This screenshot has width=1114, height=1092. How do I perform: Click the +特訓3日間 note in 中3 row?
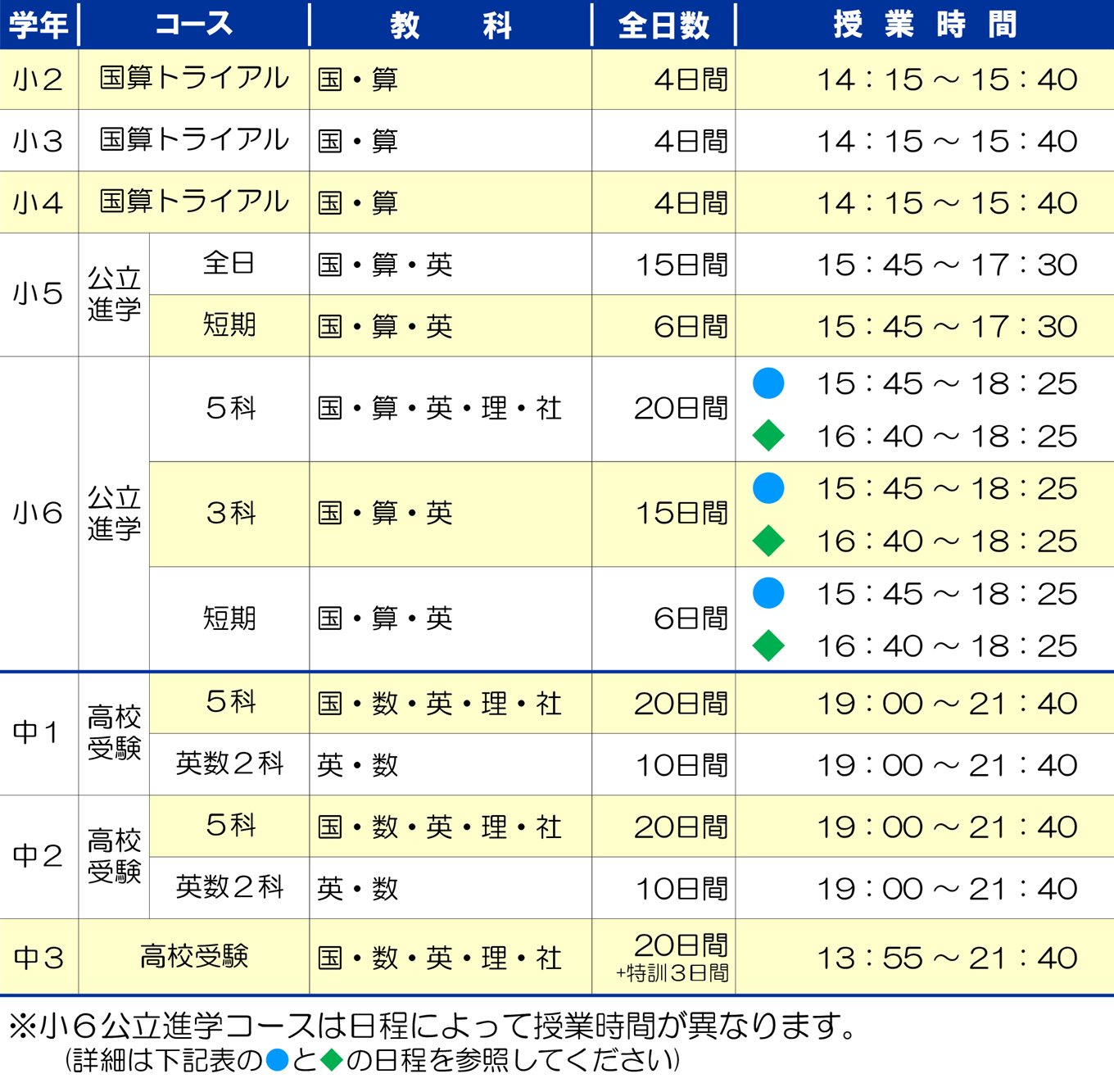pyautogui.click(x=672, y=973)
